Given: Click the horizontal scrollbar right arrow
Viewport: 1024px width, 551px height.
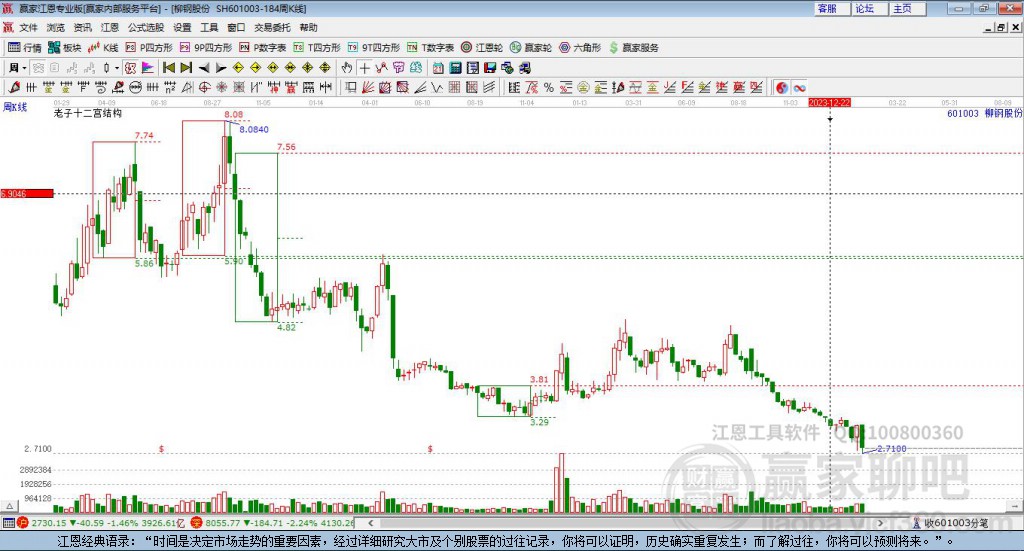Looking at the screenshot, I should point(881,523).
